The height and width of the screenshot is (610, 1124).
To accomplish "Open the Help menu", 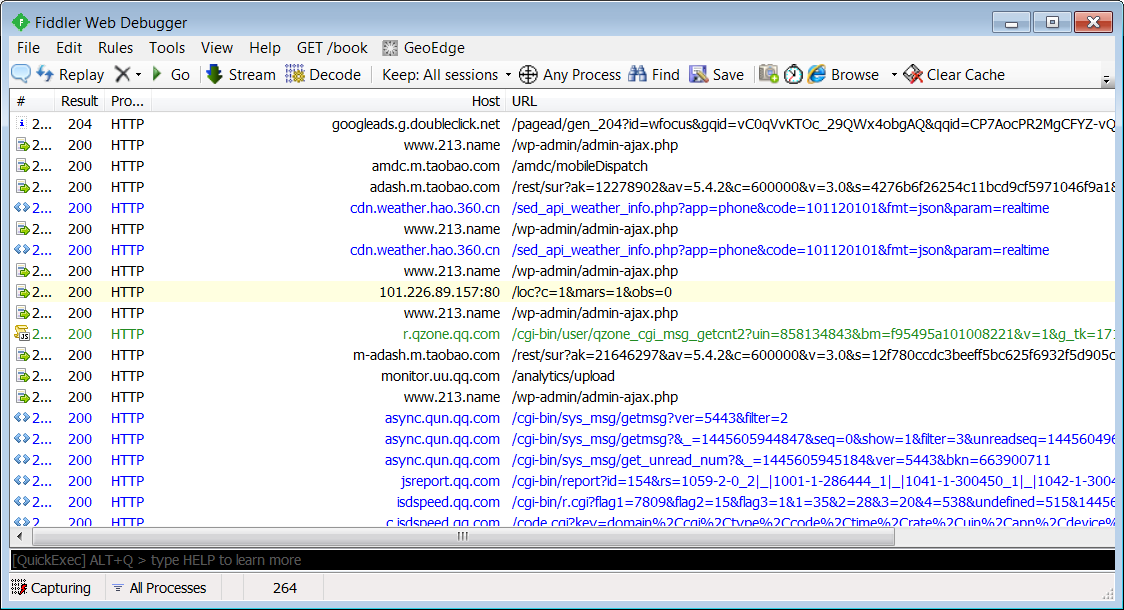I will tap(265, 47).
